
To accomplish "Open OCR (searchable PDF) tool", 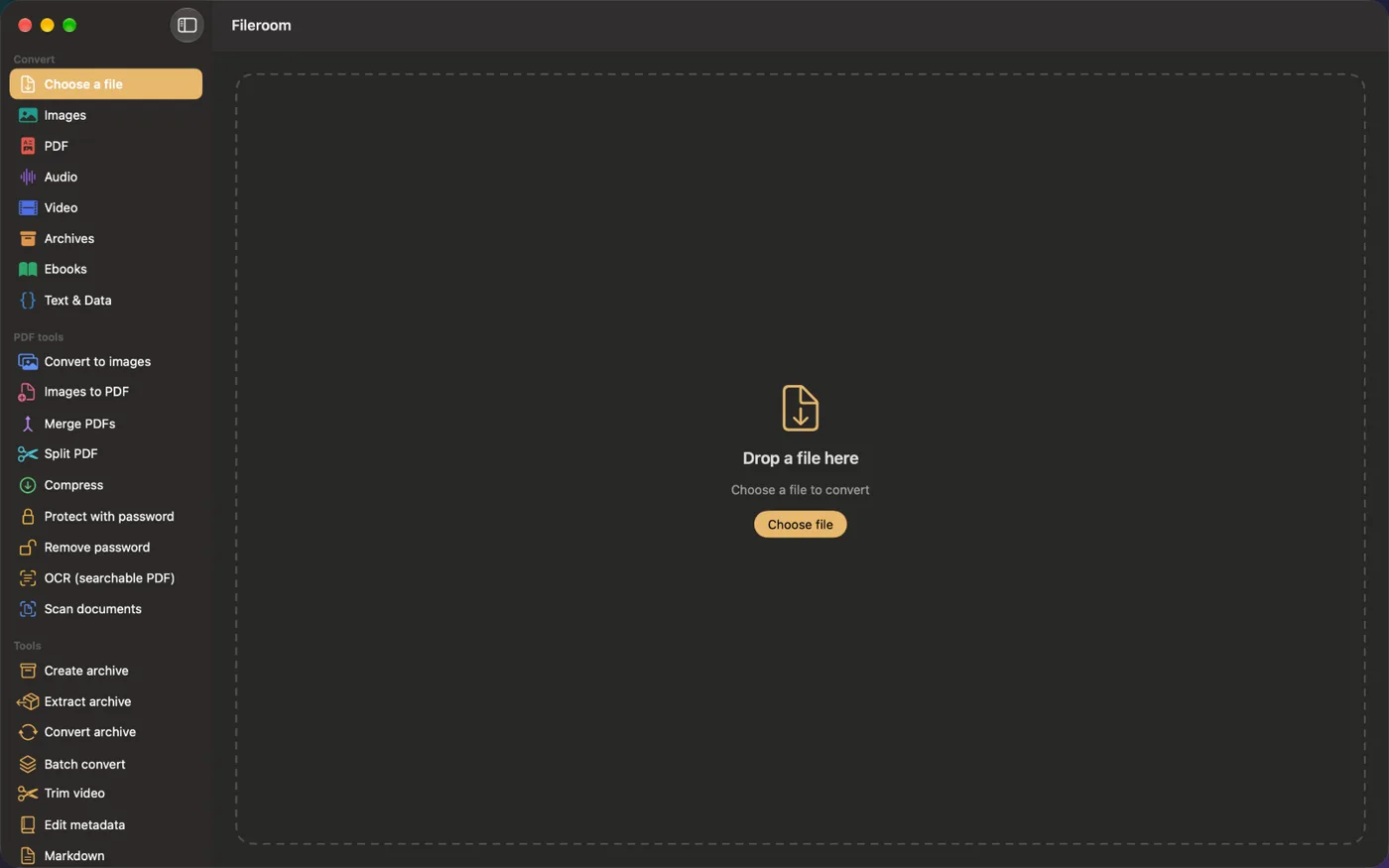I will click(106, 577).
